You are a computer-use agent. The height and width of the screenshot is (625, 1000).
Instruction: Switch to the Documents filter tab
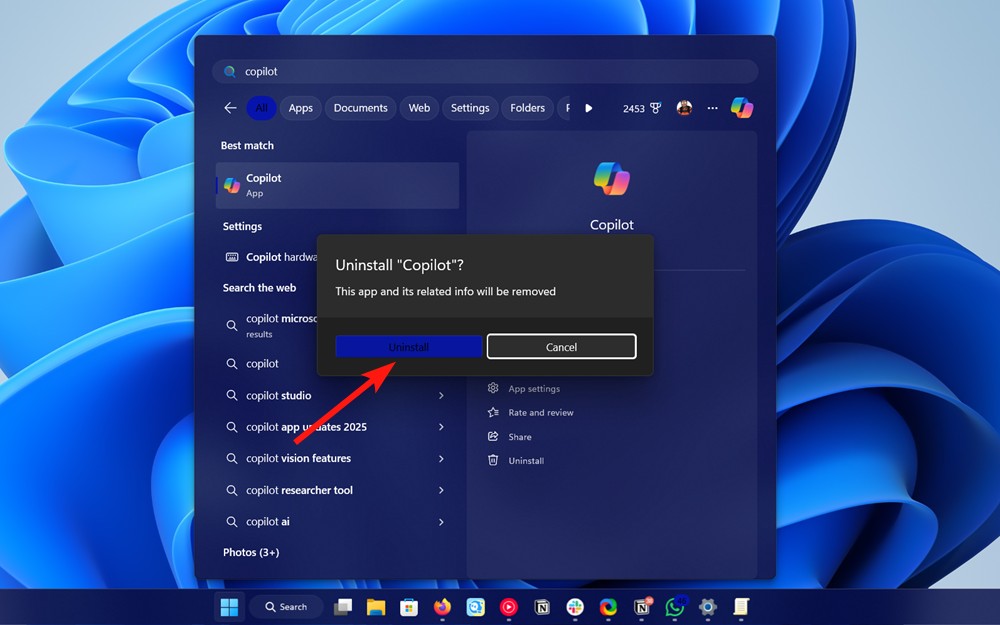tap(360, 108)
